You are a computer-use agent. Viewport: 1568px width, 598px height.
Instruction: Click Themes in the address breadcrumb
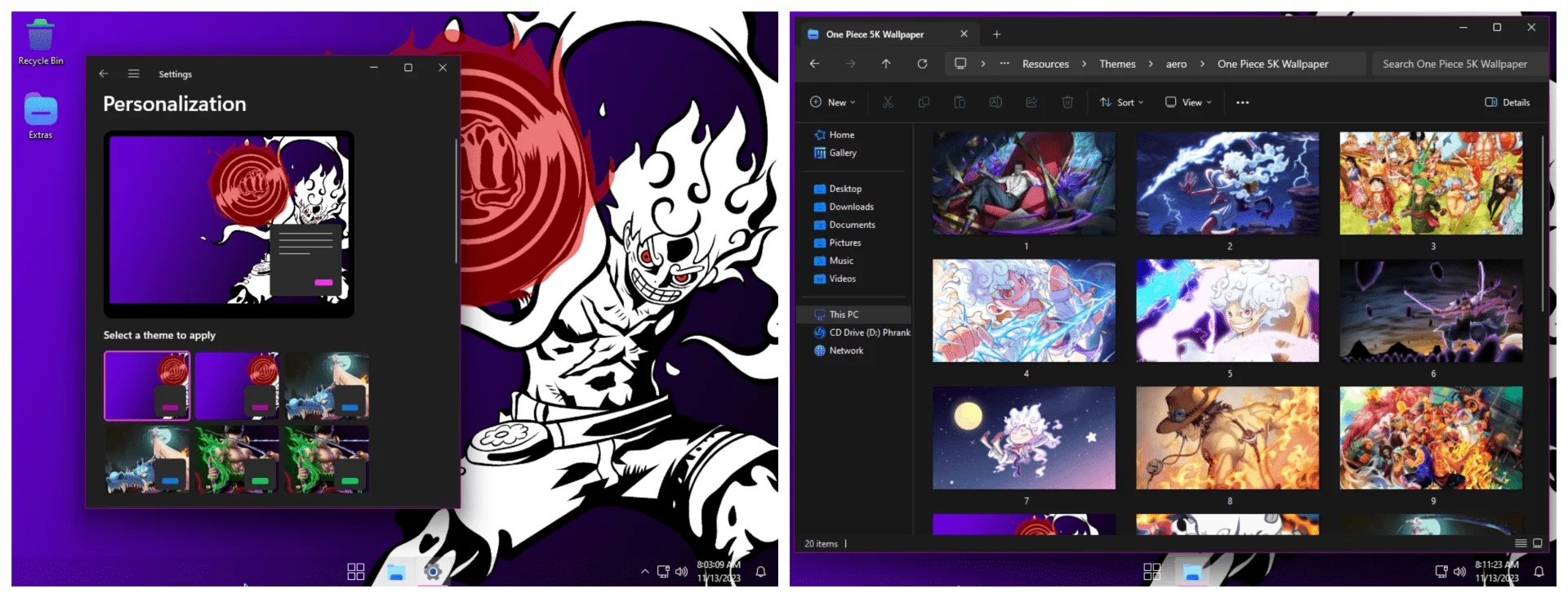1117,64
